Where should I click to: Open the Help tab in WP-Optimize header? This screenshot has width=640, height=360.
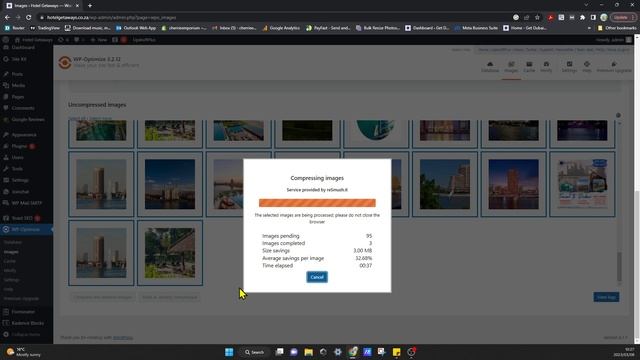tap(587, 67)
